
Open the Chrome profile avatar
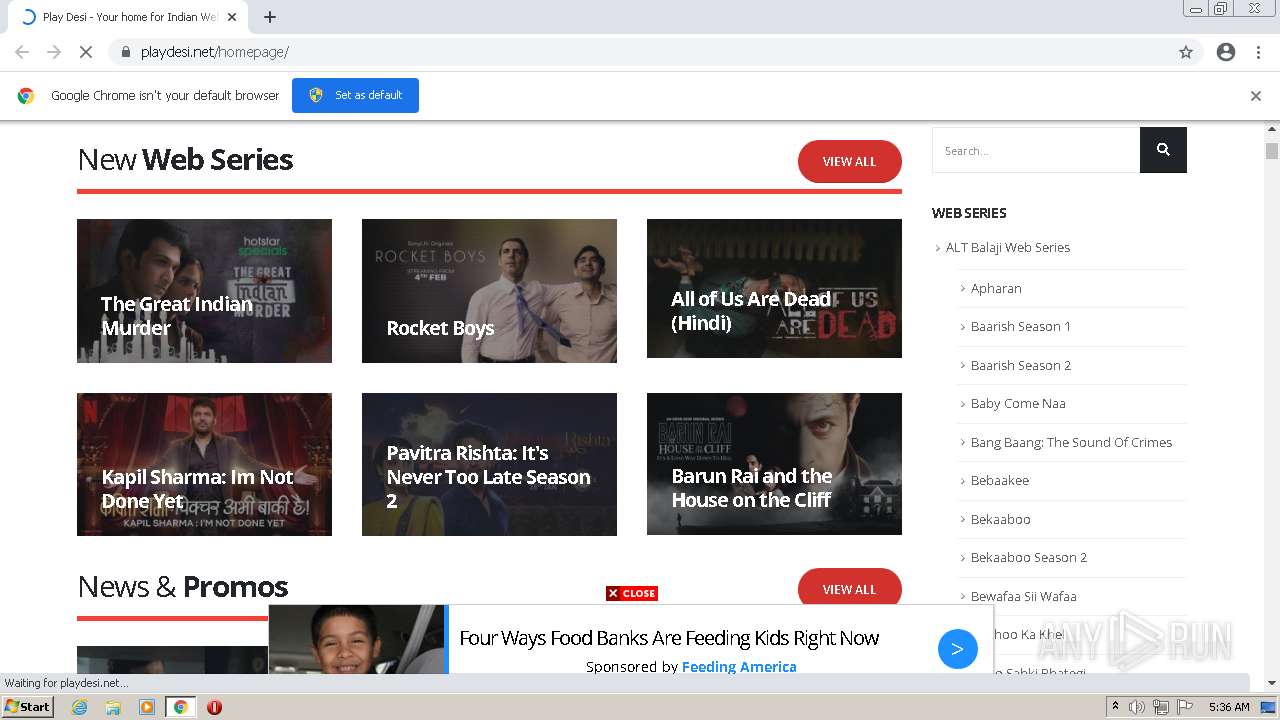(1226, 52)
